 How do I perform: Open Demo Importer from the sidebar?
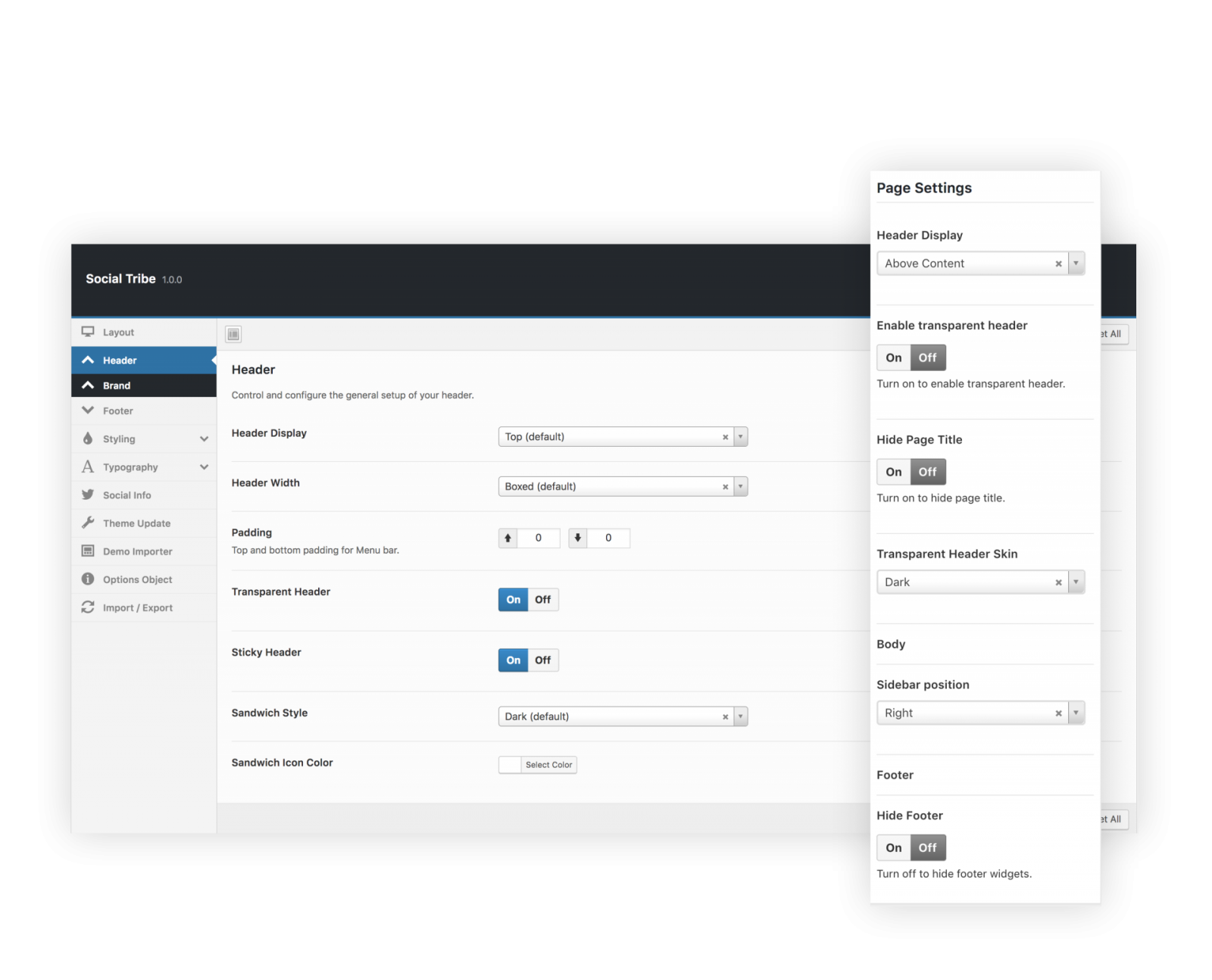pos(87,551)
